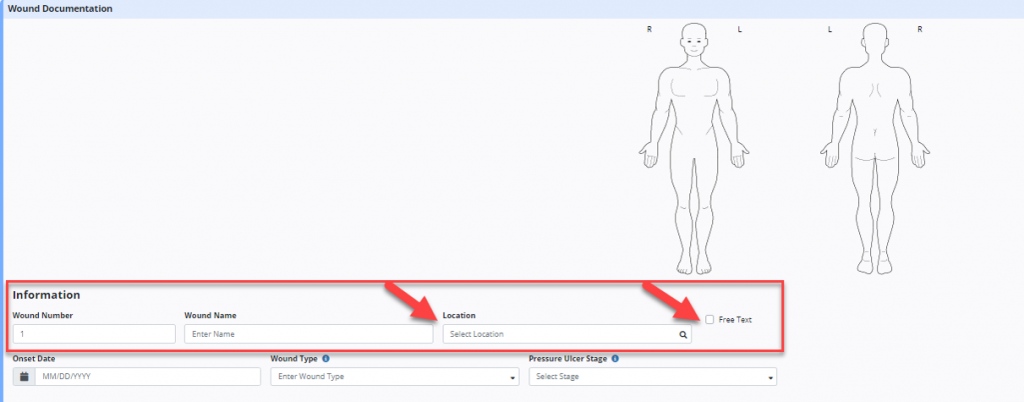1024x402 pixels.
Task: Click the MM/DD/YYYY Onset Date input
Action: point(146,377)
